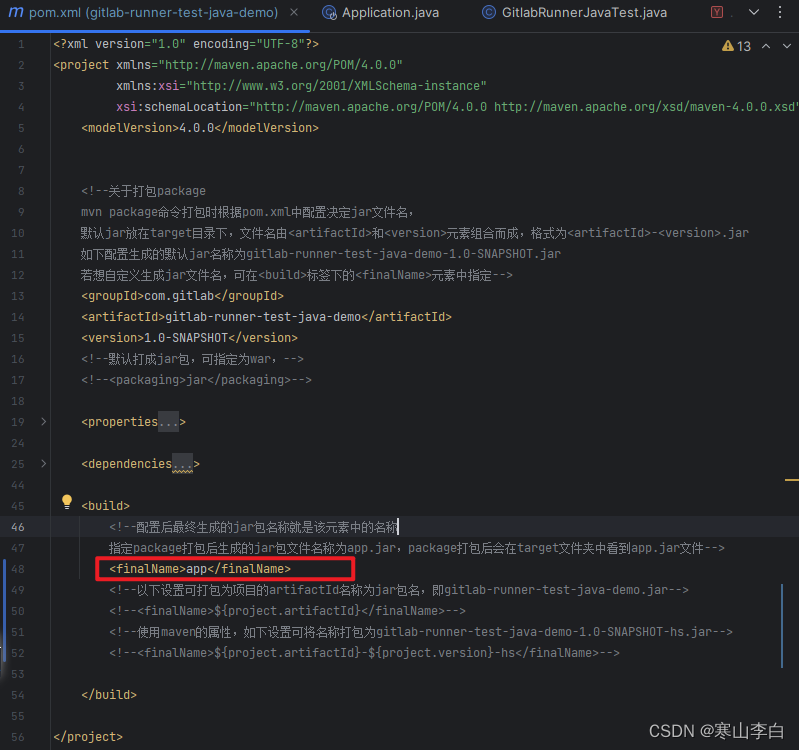The width and height of the screenshot is (799, 750).
Task: Click the XML declaration line
Action: point(186,44)
